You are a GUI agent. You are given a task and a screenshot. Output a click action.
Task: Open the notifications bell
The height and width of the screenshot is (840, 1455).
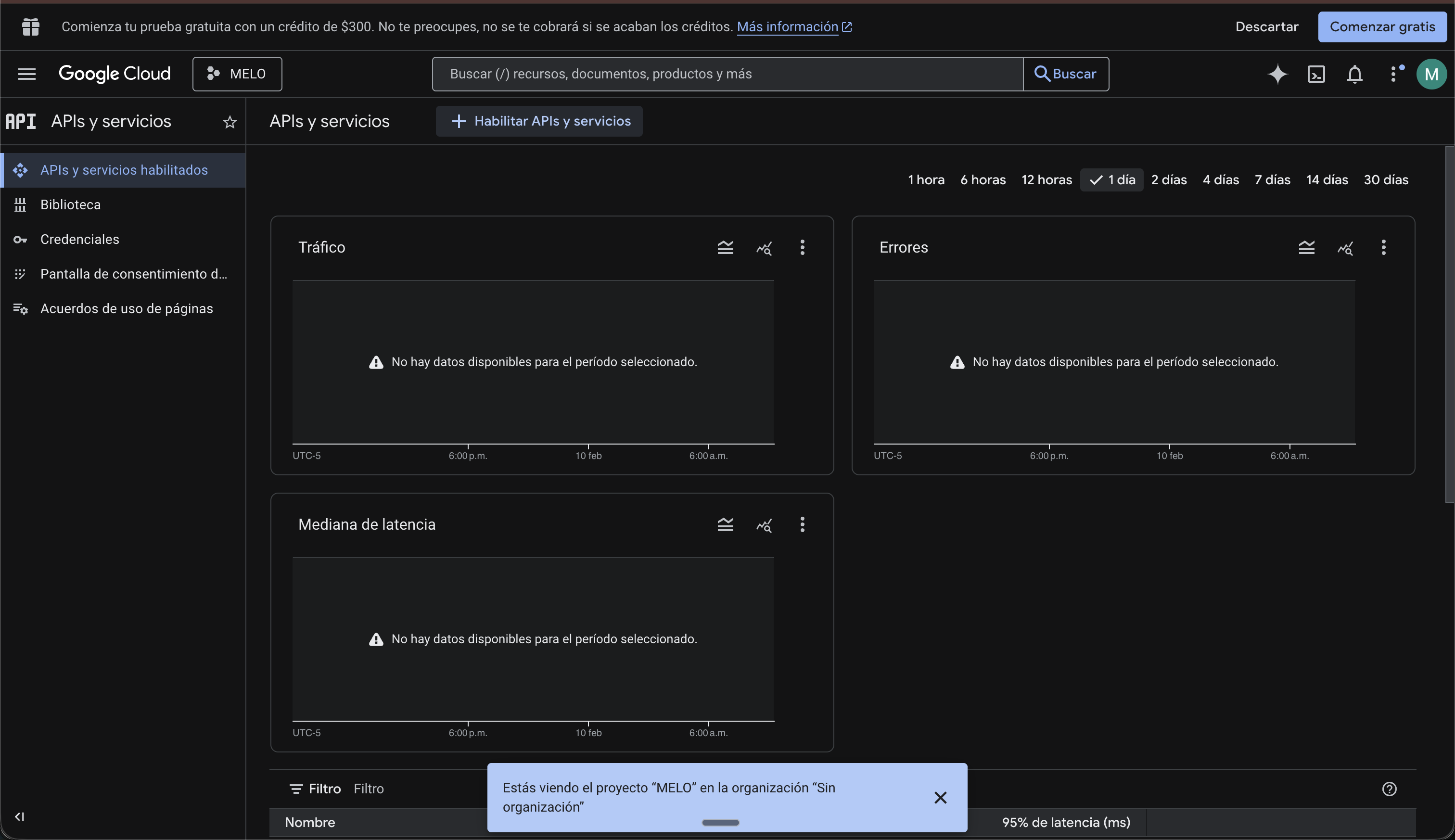tap(1354, 74)
